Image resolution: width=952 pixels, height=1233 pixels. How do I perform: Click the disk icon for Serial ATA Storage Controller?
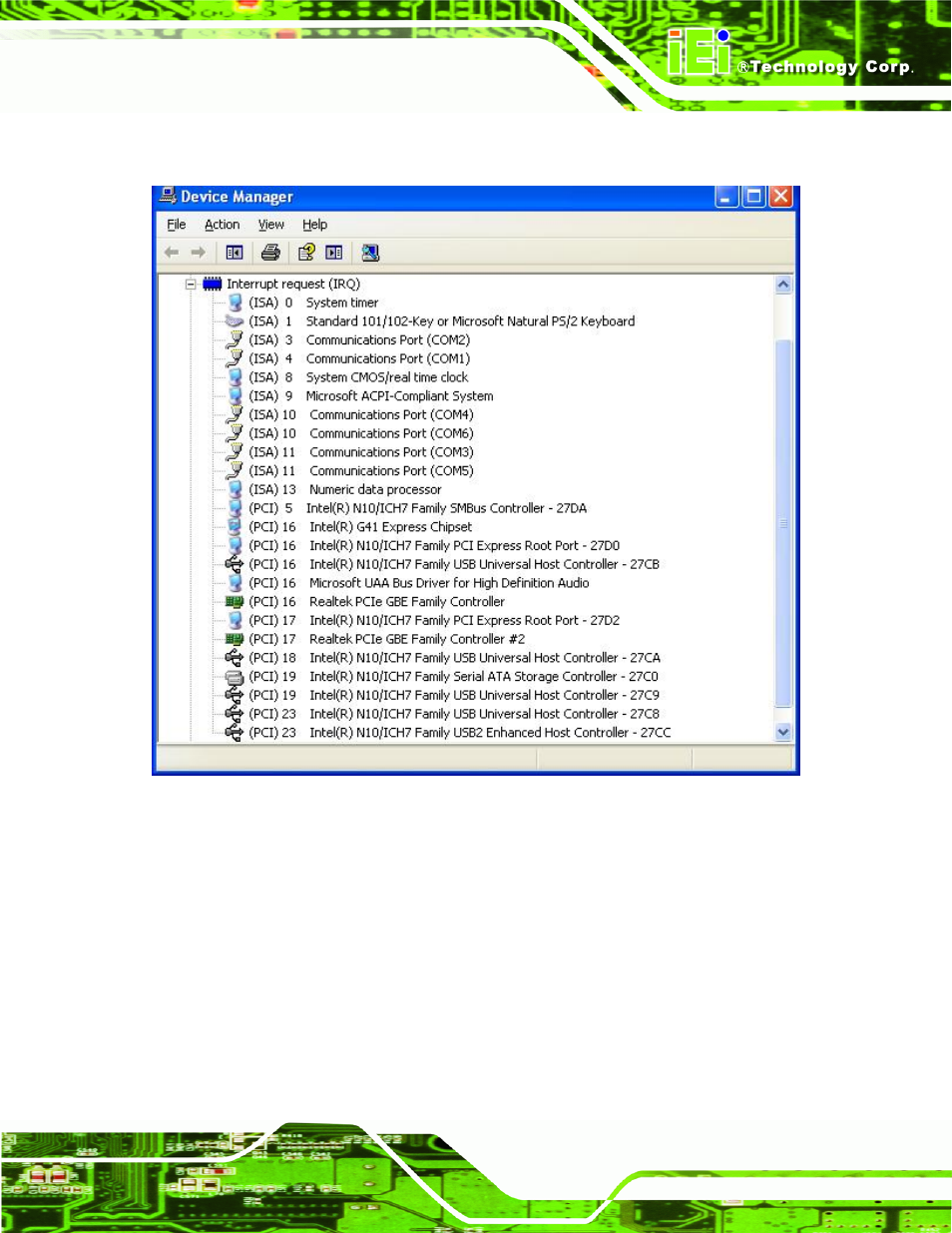pyautogui.click(x=235, y=677)
